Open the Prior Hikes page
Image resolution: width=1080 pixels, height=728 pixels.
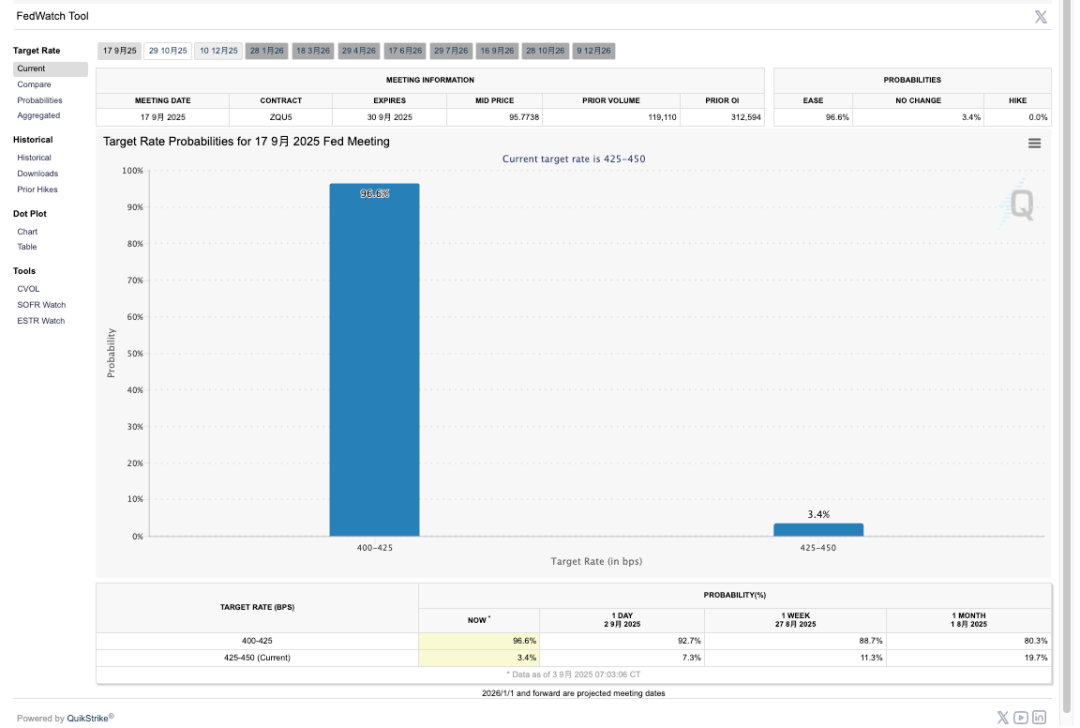point(38,189)
